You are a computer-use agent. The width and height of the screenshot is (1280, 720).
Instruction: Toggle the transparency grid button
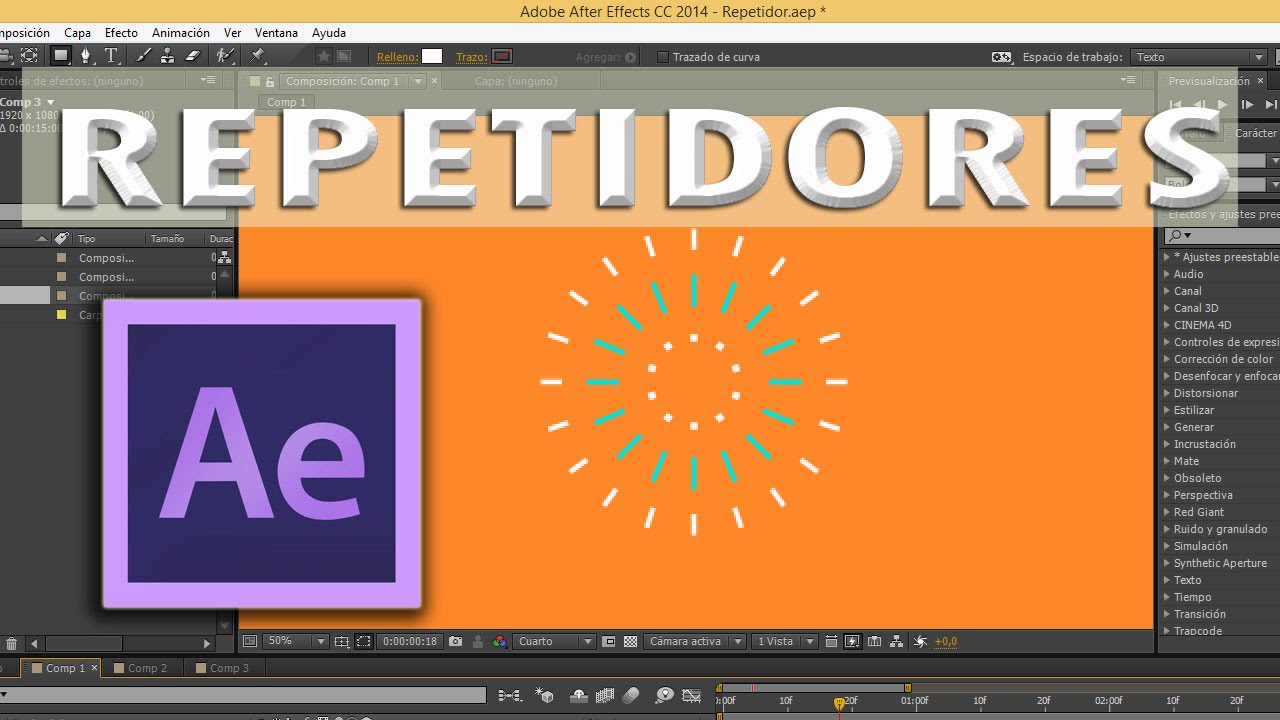pyautogui.click(x=630, y=641)
